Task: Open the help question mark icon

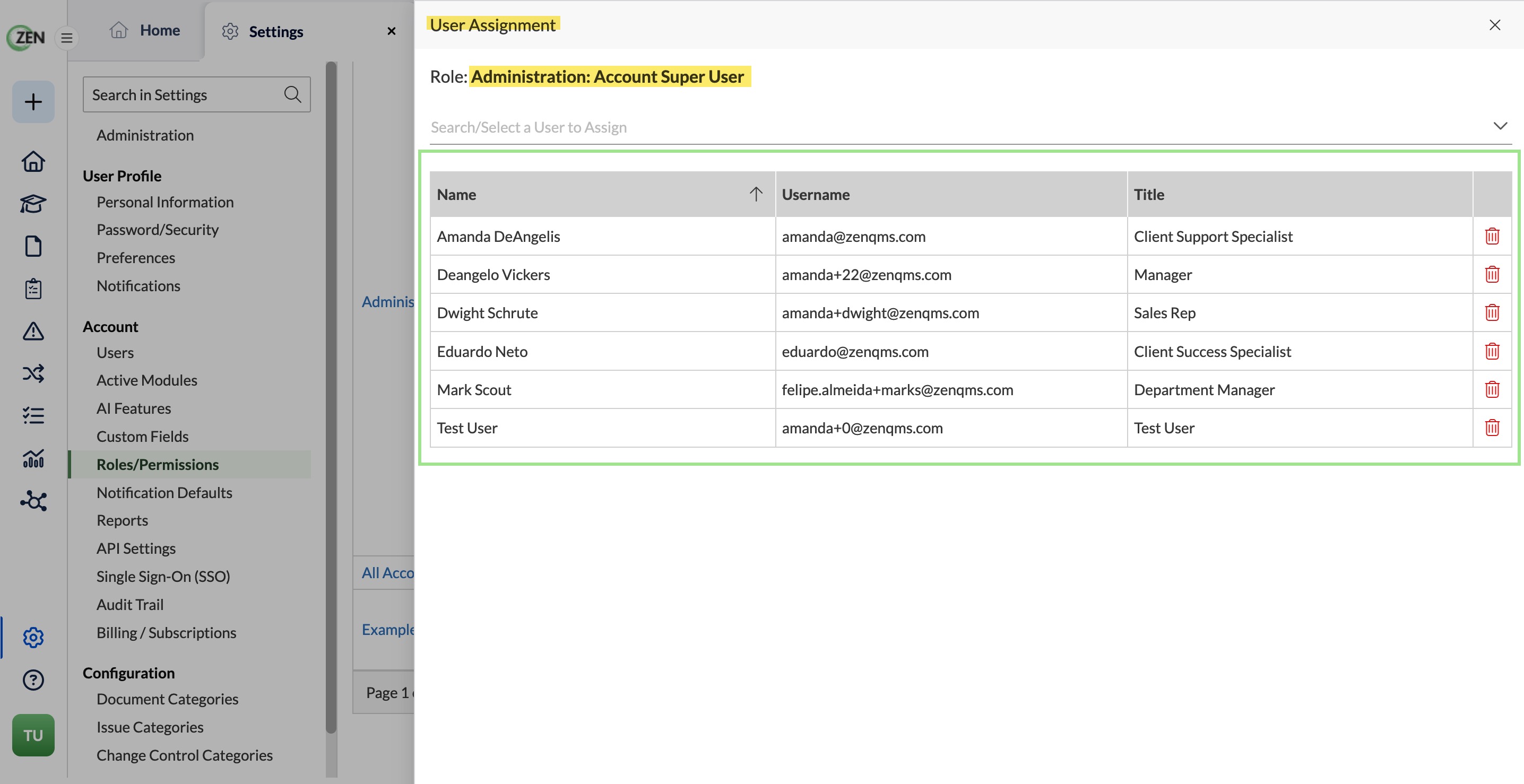Action: (33, 680)
